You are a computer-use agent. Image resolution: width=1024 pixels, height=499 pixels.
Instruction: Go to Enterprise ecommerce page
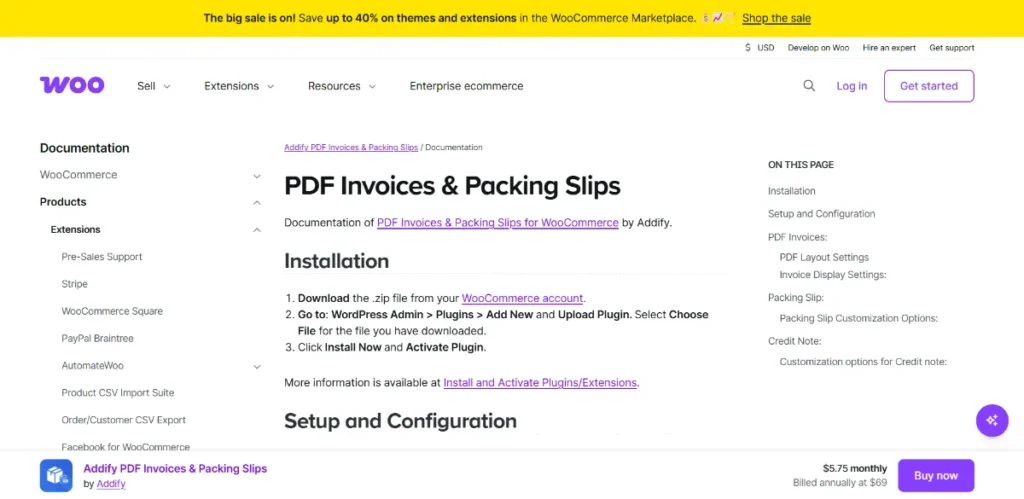click(x=466, y=86)
